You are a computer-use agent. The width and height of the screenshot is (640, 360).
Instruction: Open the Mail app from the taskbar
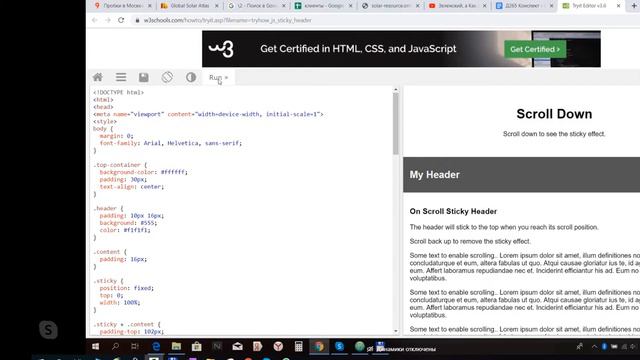pyautogui.click(x=237, y=347)
